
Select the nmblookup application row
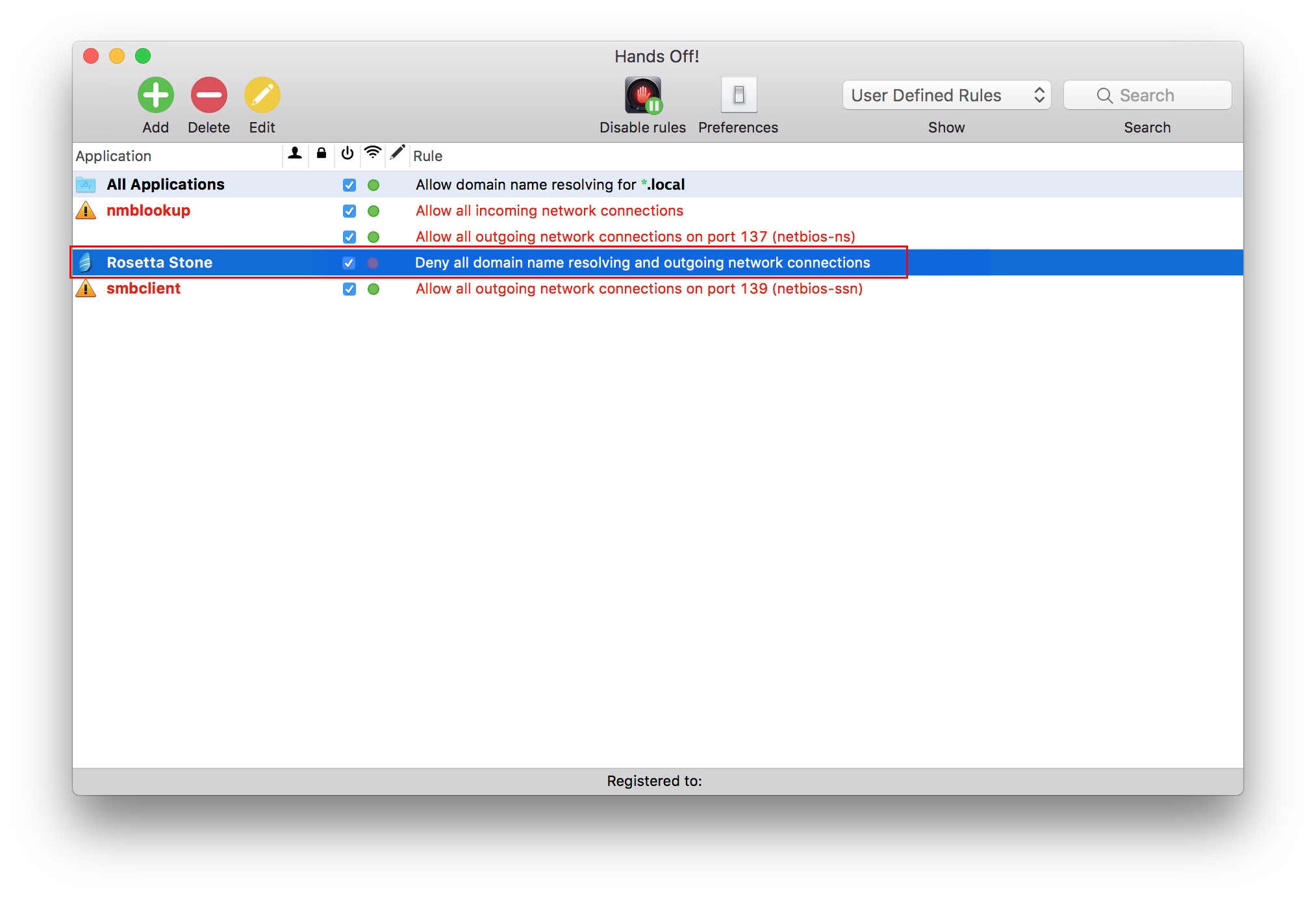coord(148,211)
